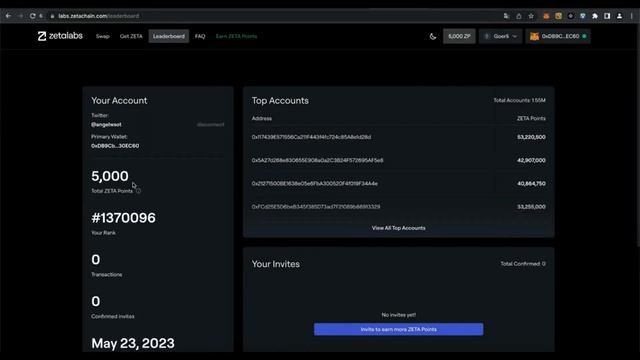Reload the page with the refresh icon
Viewport: 640px width, 360px height.
[x=32, y=16]
